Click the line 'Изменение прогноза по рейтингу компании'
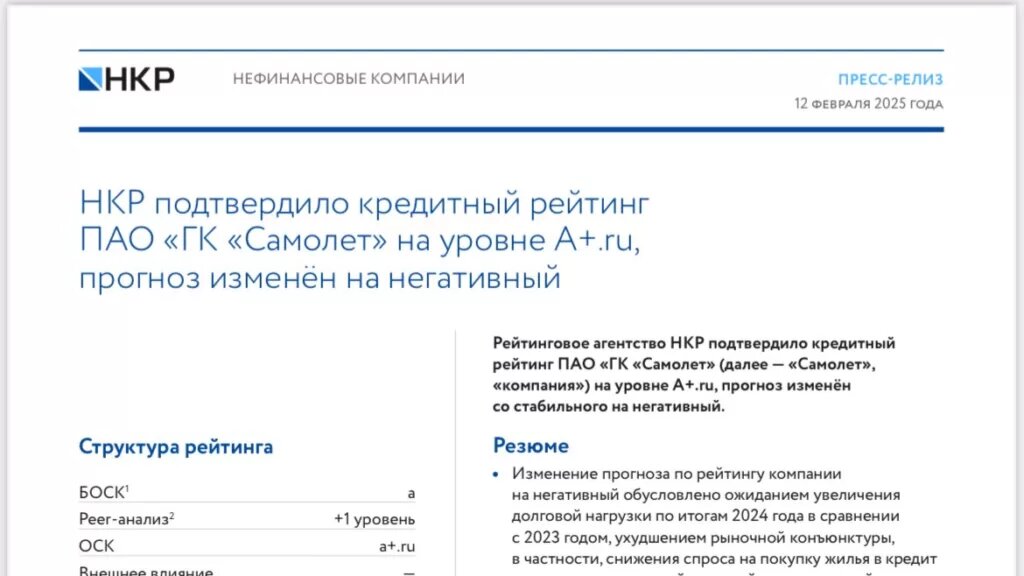1024x576 pixels. coord(677,473)
